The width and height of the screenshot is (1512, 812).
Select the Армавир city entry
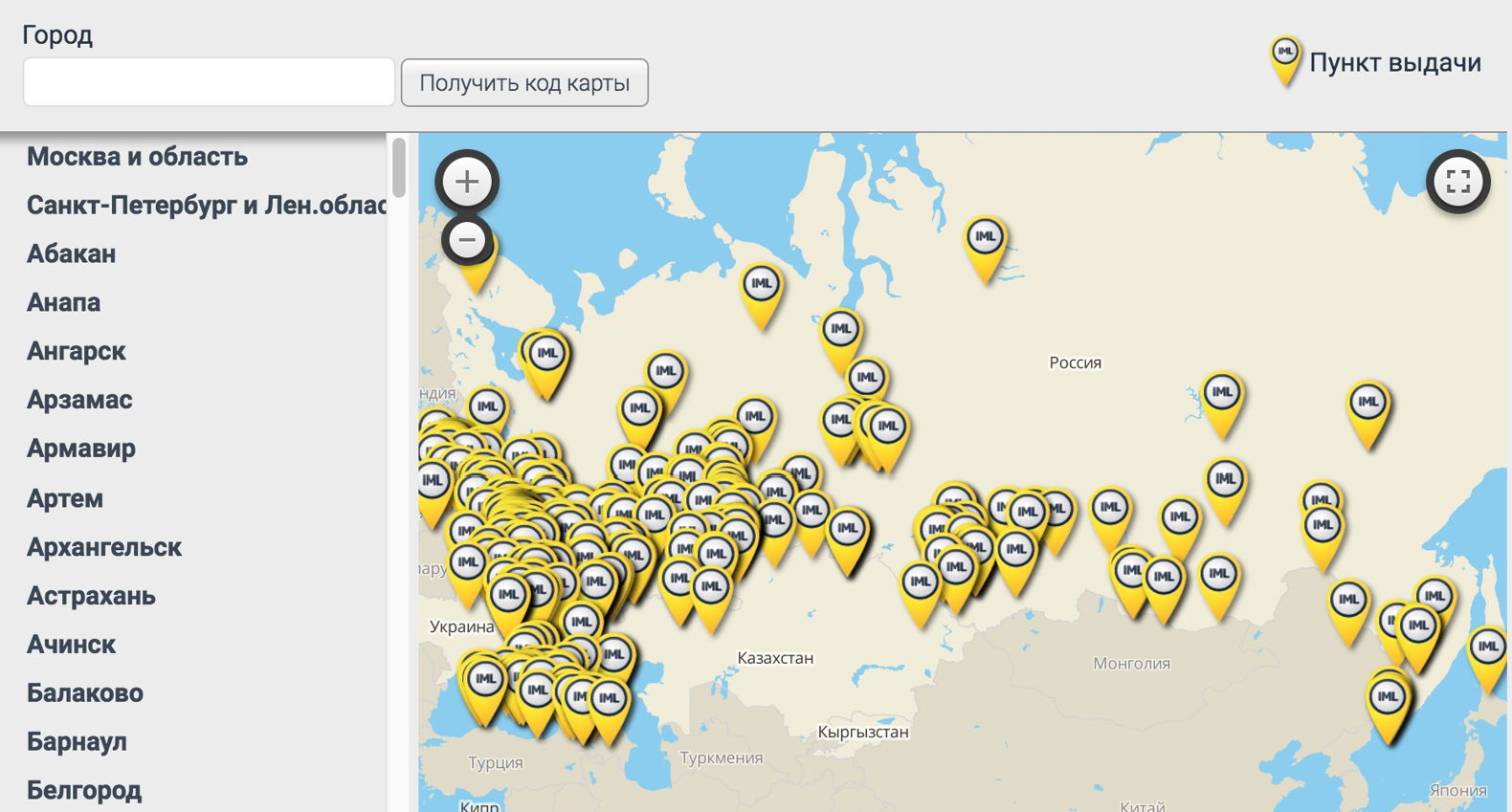coord(80,449)
